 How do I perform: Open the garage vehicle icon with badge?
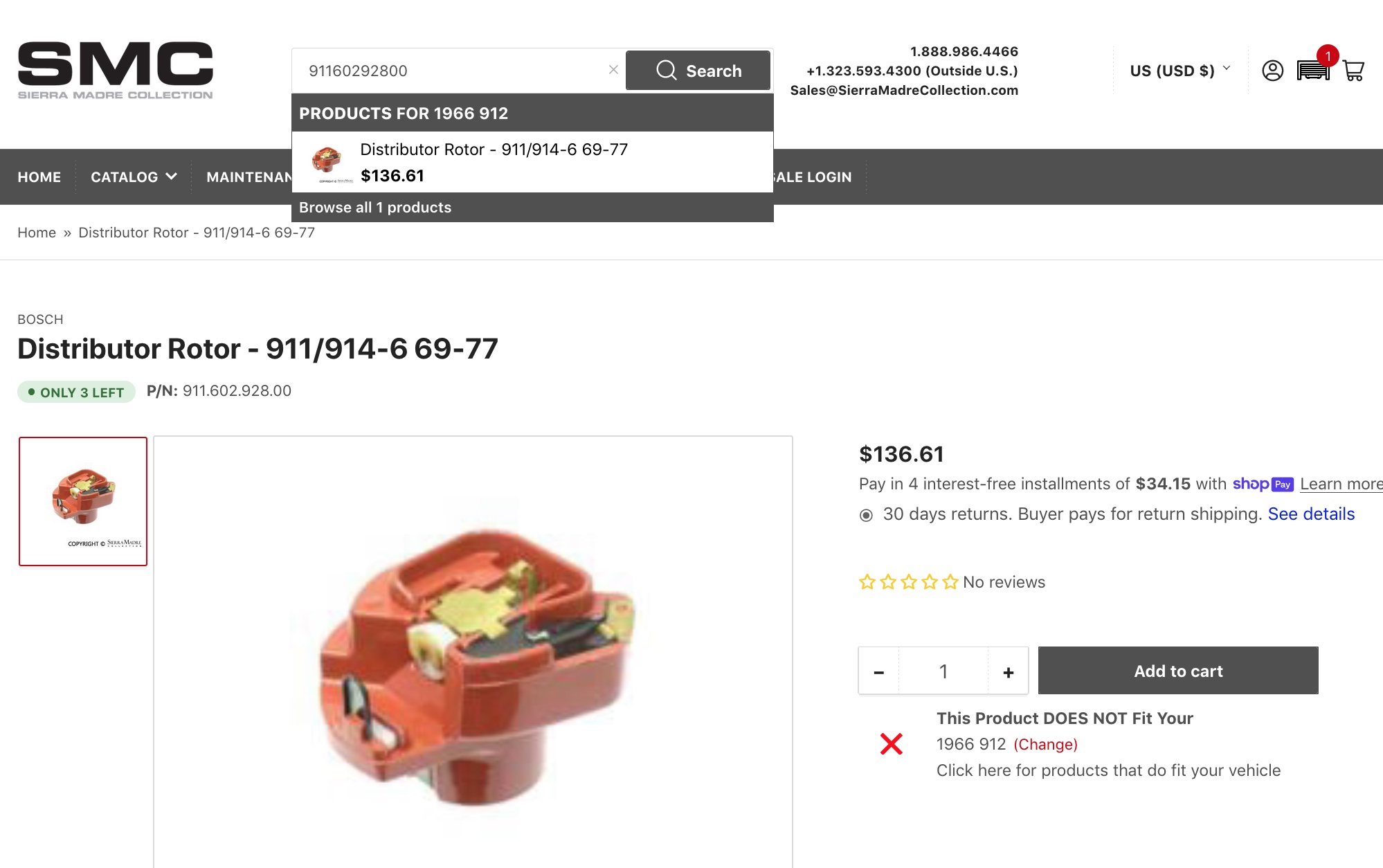coord(1313,70)
